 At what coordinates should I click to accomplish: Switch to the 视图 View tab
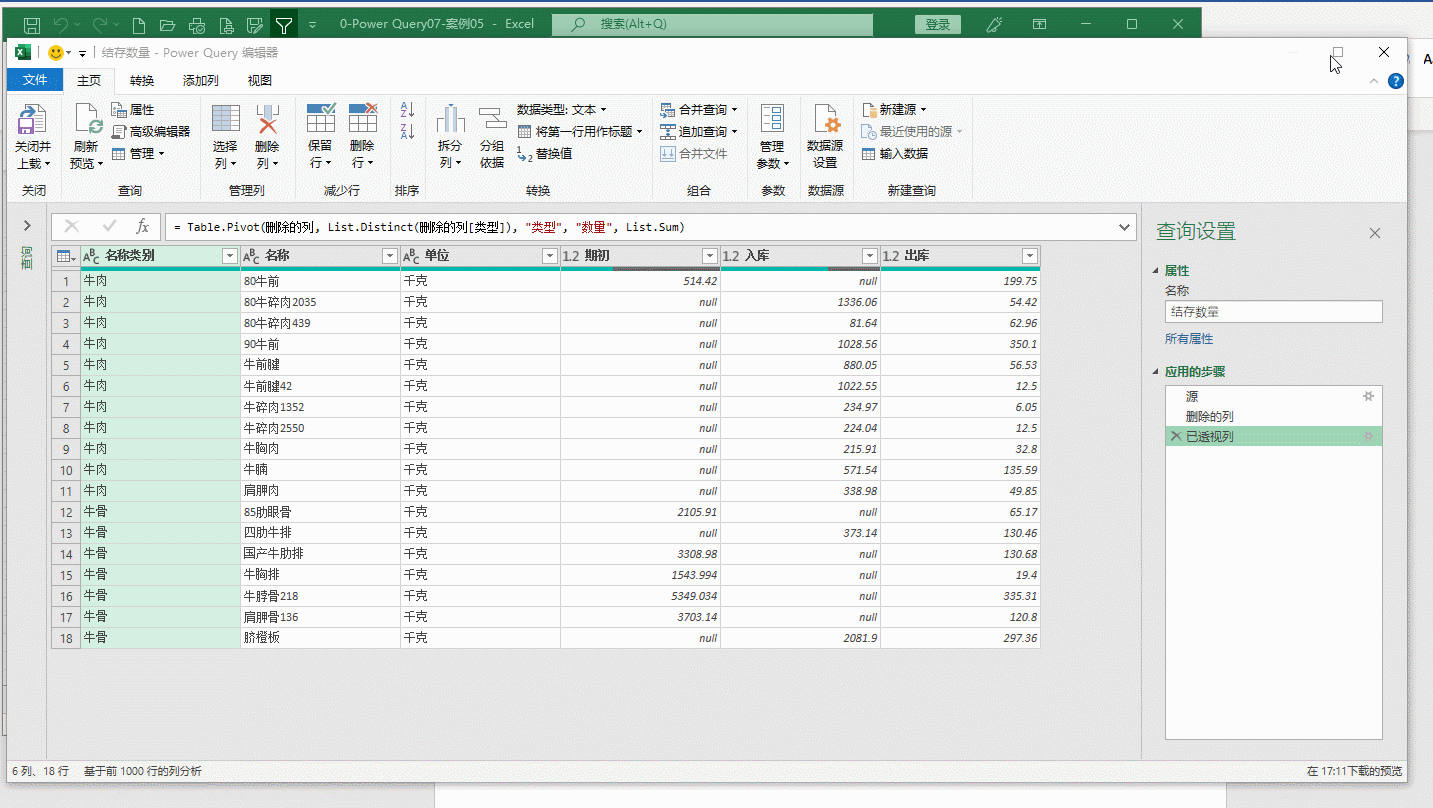click(x=260, y=81)
